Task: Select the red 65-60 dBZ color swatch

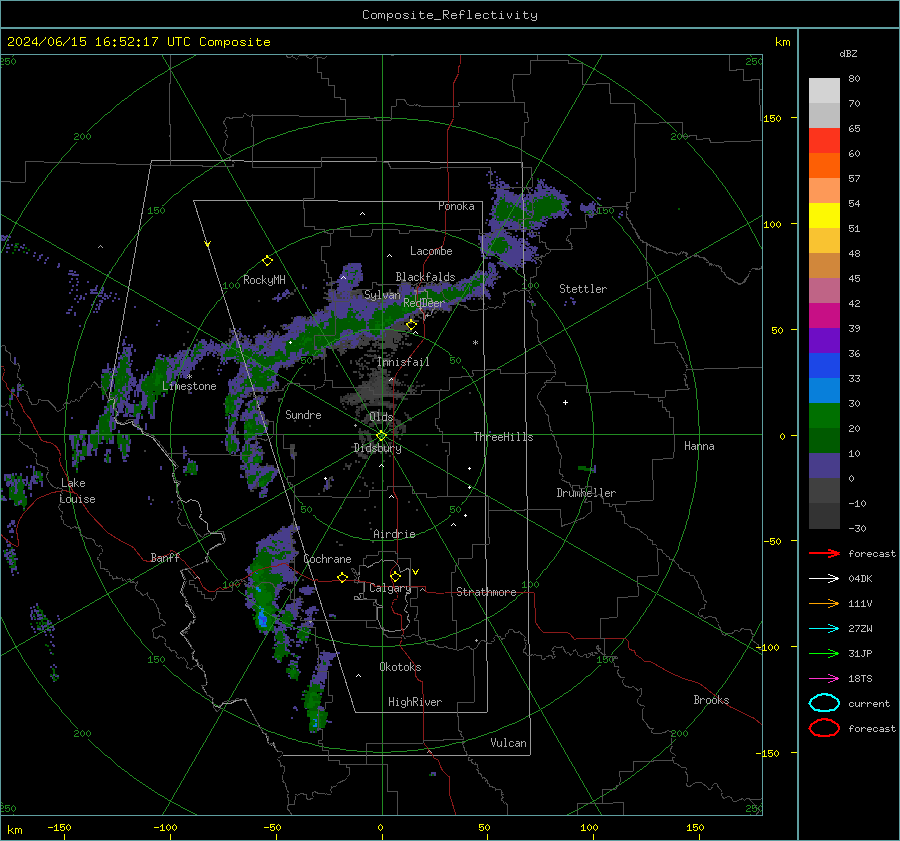Action: click(x=824, y=141)
